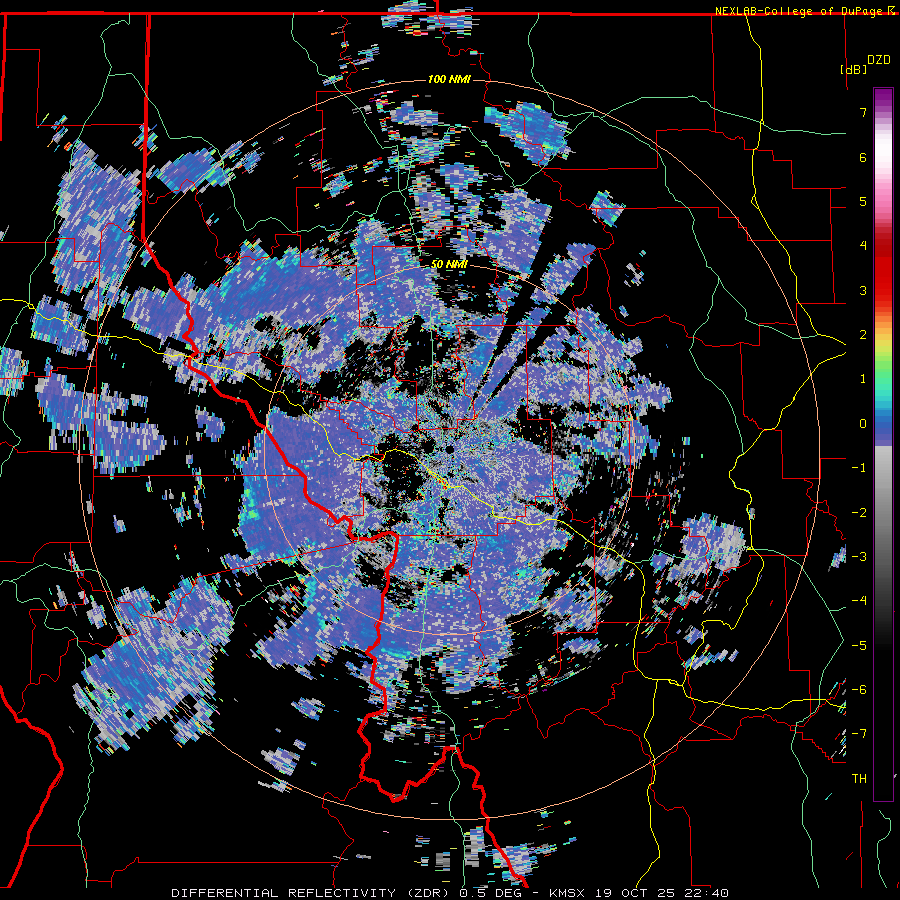The width and height of the screenshot is (900, 900).
Task: Click the scale value 5
Action: tap(863, 201)
